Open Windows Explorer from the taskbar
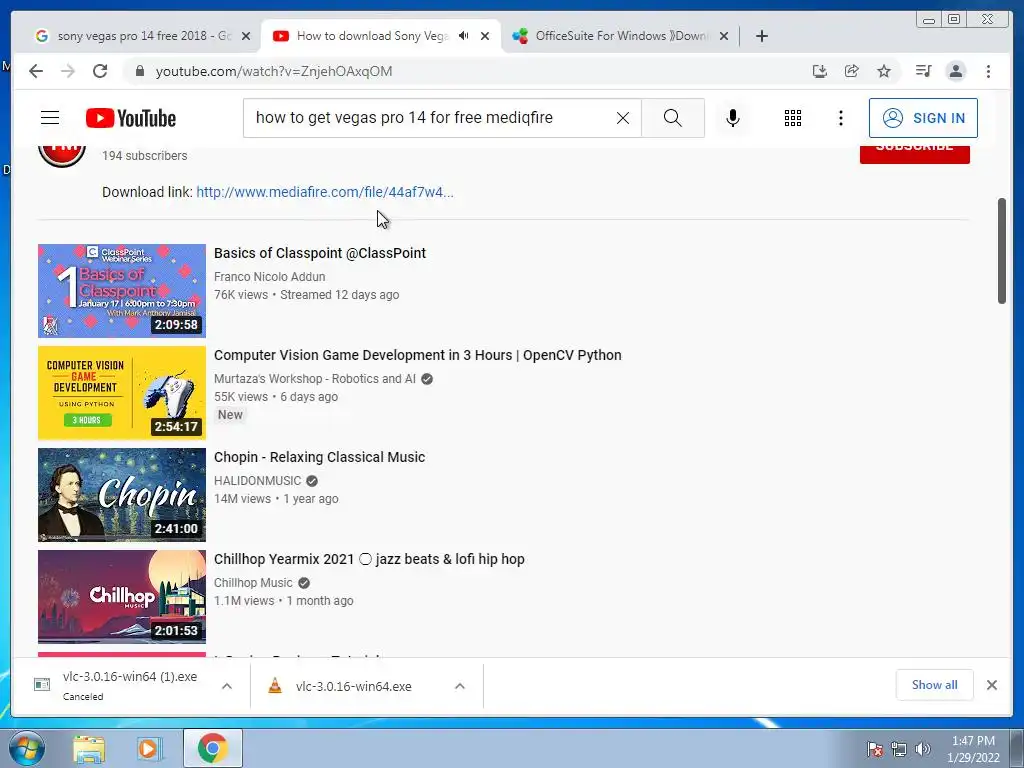The width and height of the screenshot is (1024, 768). pos(89,748)
